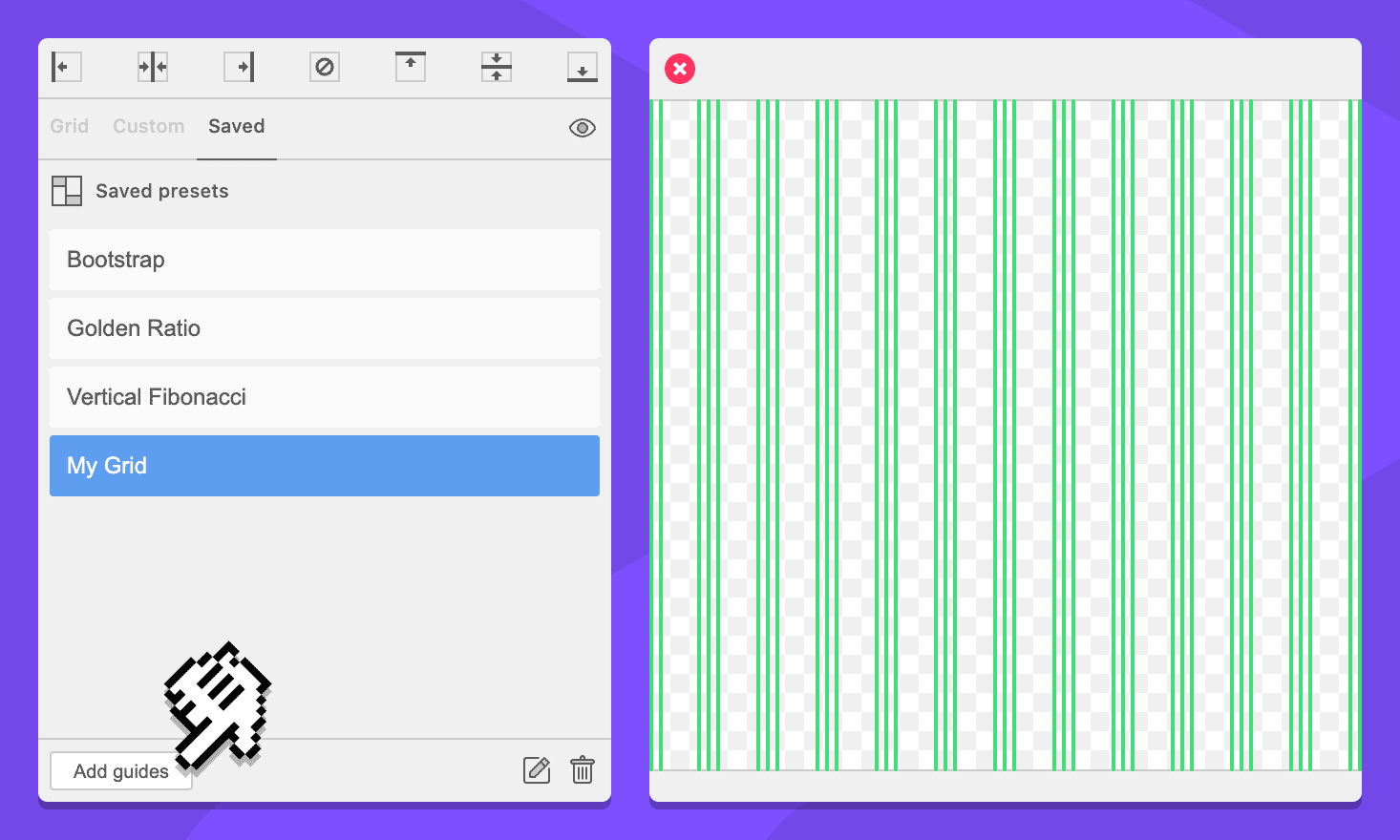Viewport: 1400px width, 840px height.
Task: Switch to the Grid tab
Action: tap(69, 126)
